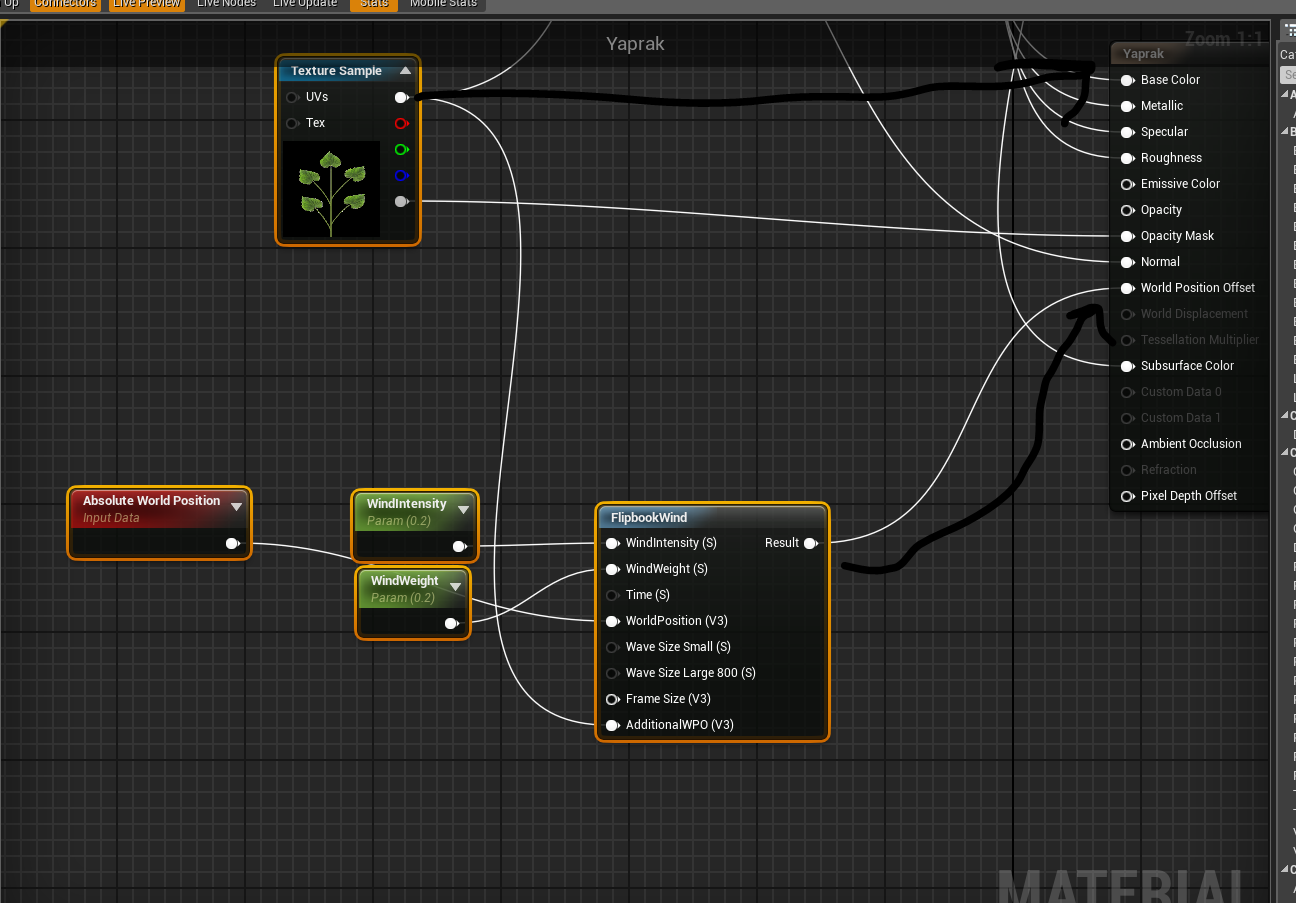Click the Frame Size (V3) input pin

click(x=612, y=699)
